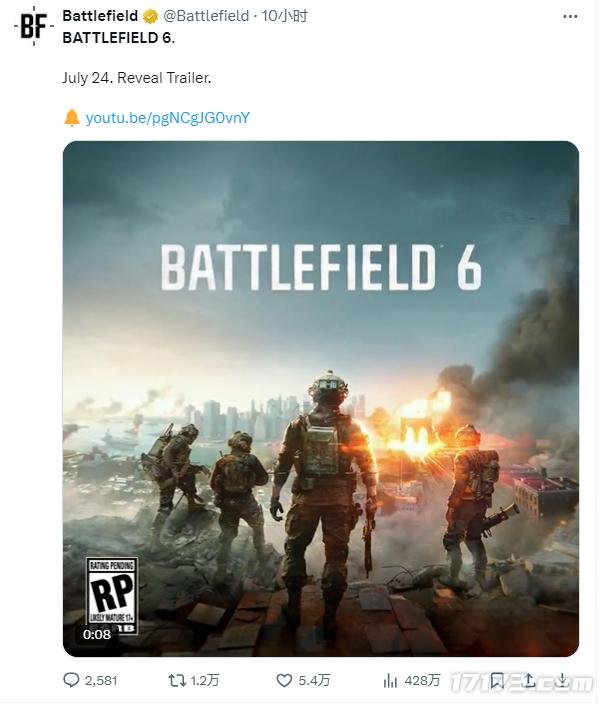Click the July 24. Reveal Trailer text
The width and height of the screenshot is (607, 704).
137,77
